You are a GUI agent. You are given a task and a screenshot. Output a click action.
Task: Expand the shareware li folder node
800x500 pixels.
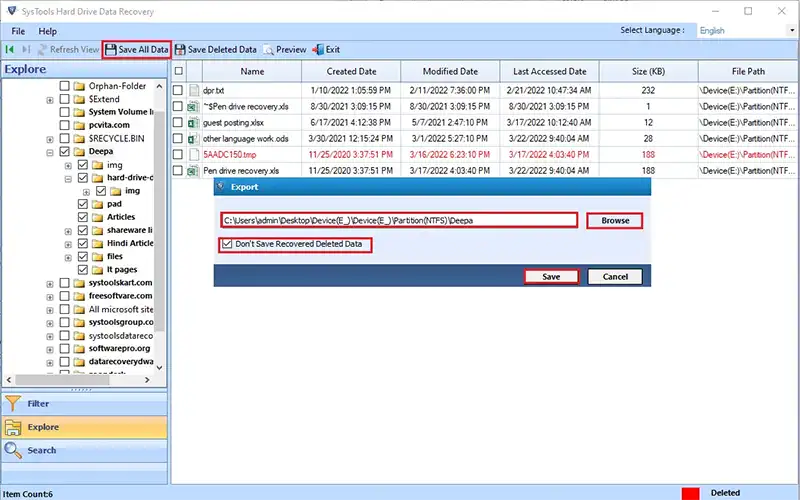(x=68, y=231)
